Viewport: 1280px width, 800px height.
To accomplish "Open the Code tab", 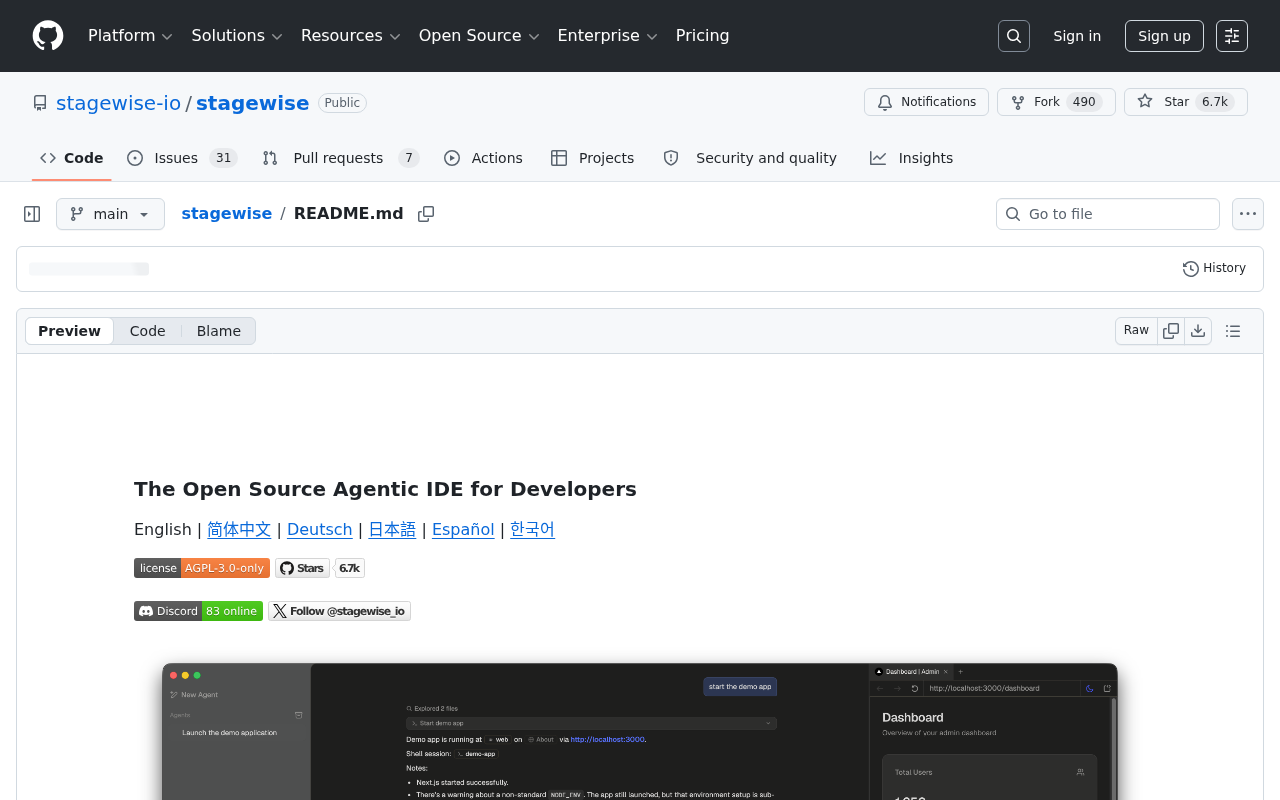I will pos(72,158).
